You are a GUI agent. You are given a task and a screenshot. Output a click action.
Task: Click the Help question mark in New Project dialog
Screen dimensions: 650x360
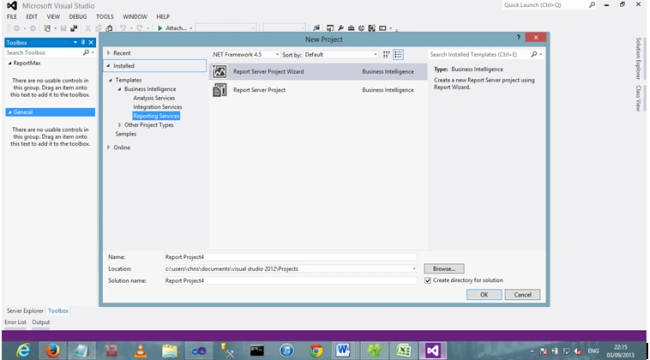518,38
